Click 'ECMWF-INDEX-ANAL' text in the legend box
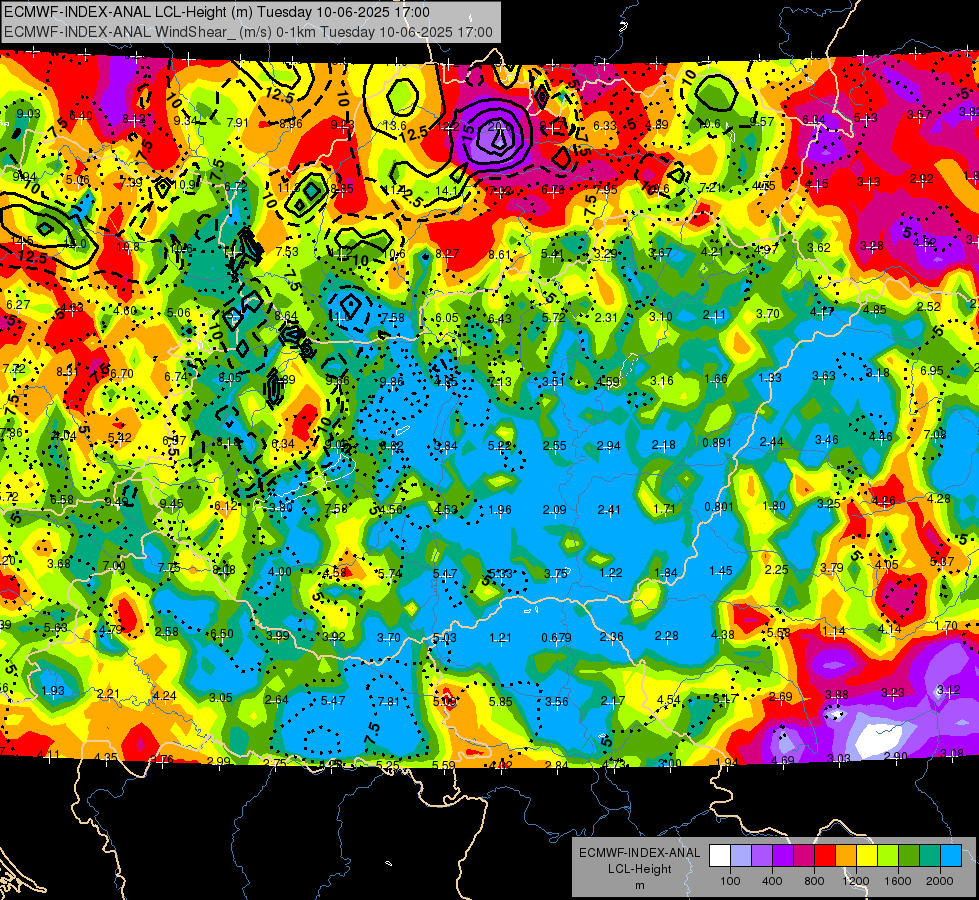The image size is (979, 900). (x=639, y=853)
